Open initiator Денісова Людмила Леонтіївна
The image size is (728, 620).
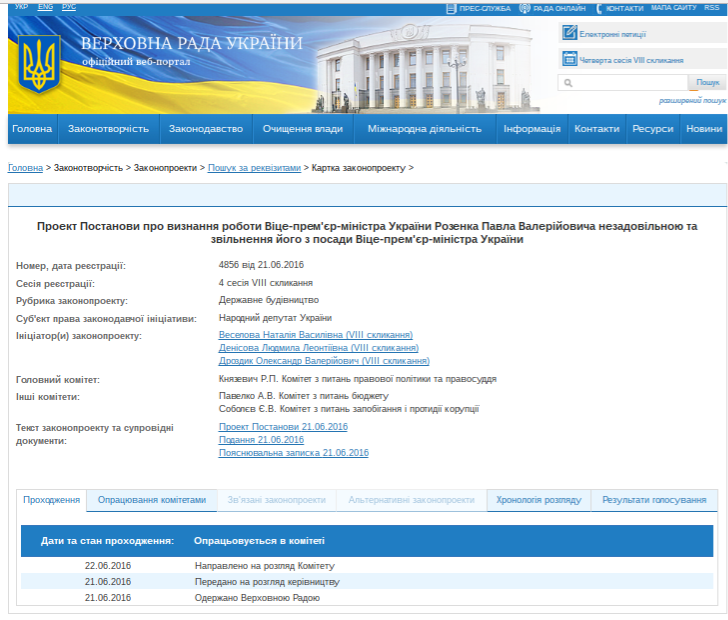(318, 348)
